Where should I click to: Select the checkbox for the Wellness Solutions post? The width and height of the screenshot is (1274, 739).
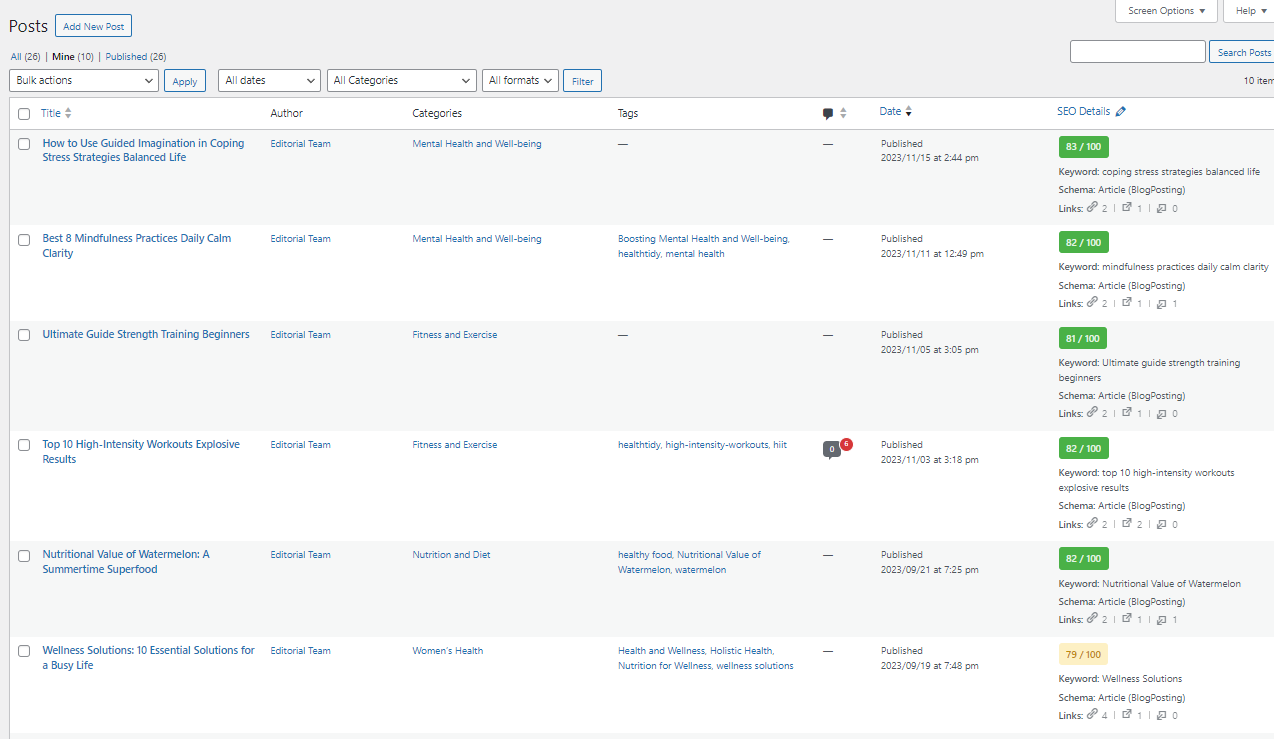[24, 651]
